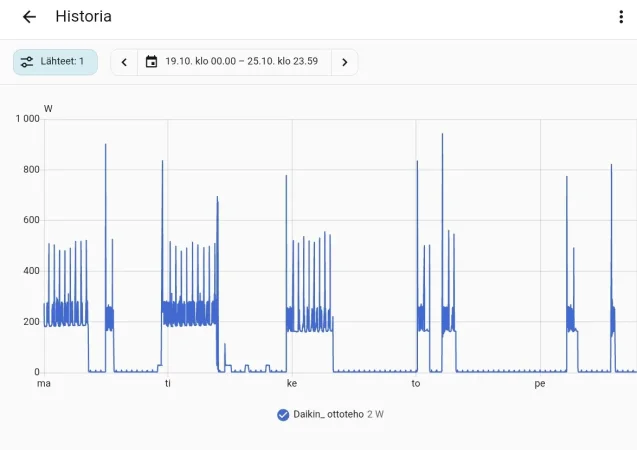
Task: Toggle the Daikin_ottoteho series checkbox
Action: (x=283, y=415)
